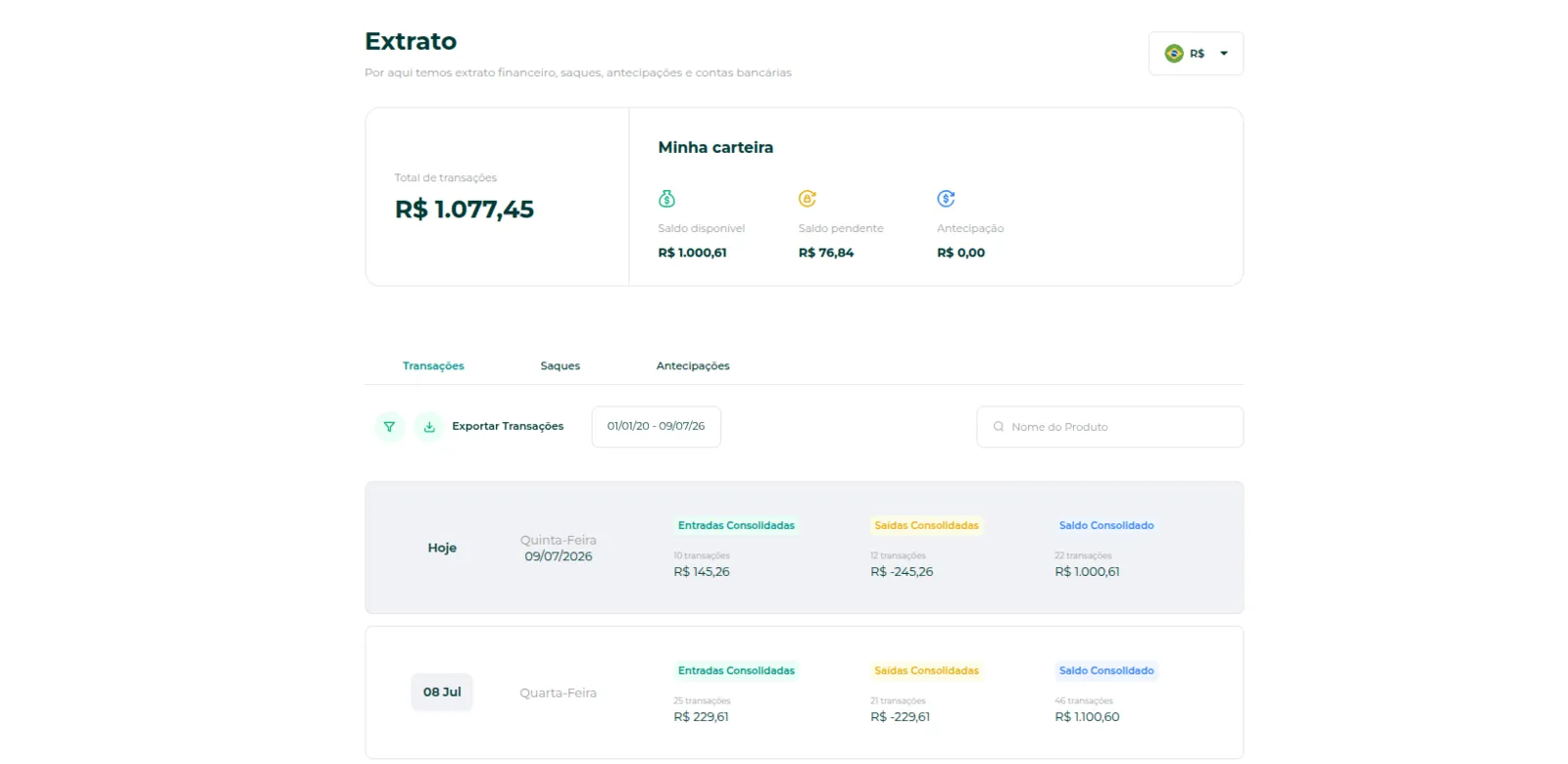
Task: Open the R$ currency dropdown arrow
Action: pos(1224,54)
